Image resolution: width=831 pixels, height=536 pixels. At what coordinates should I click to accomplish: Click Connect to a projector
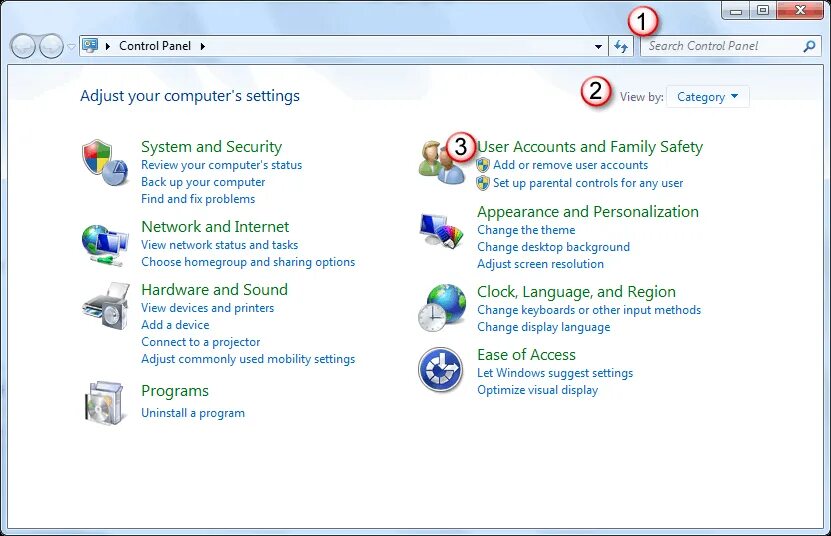point(200,342)
